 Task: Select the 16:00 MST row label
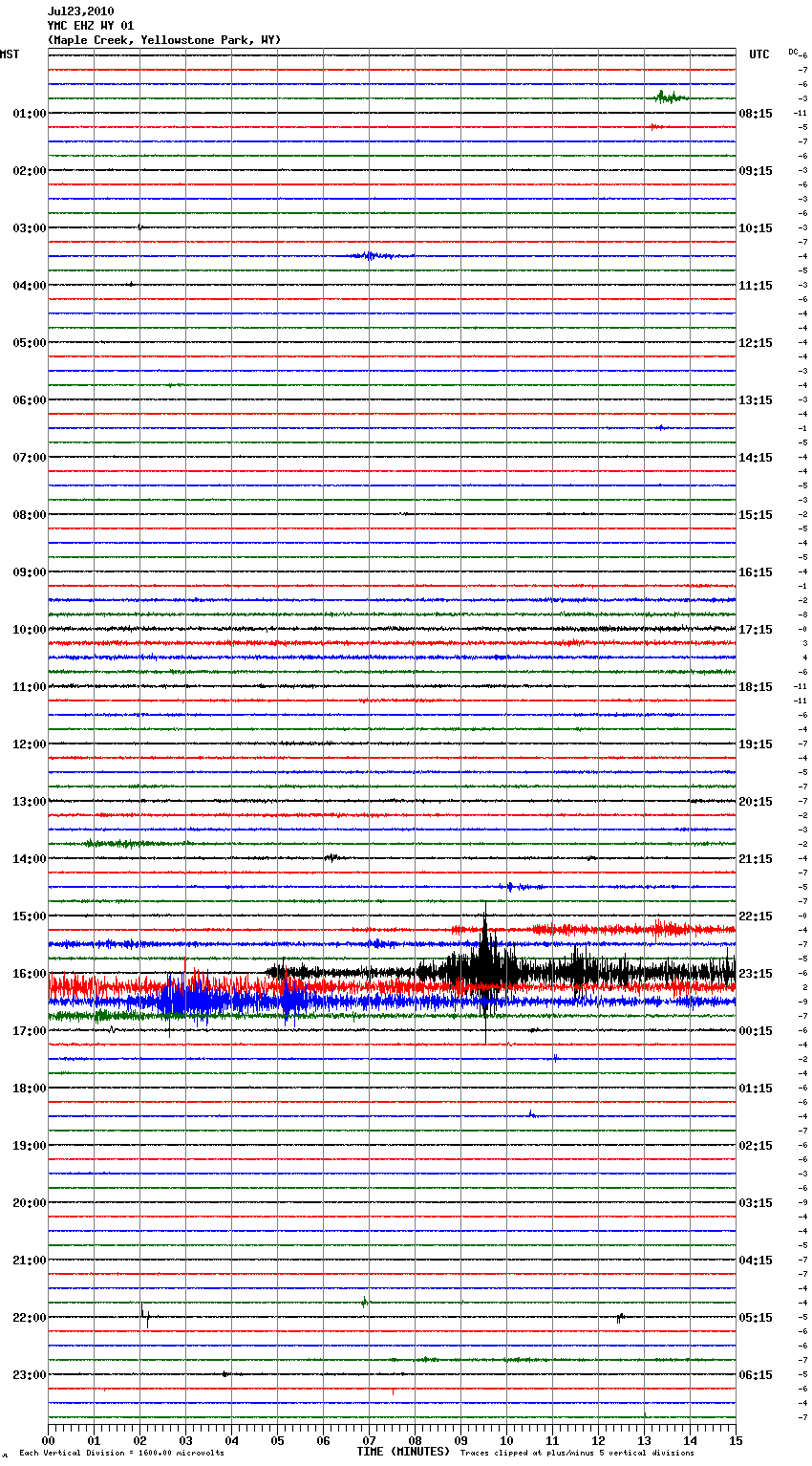pos(30,974)
